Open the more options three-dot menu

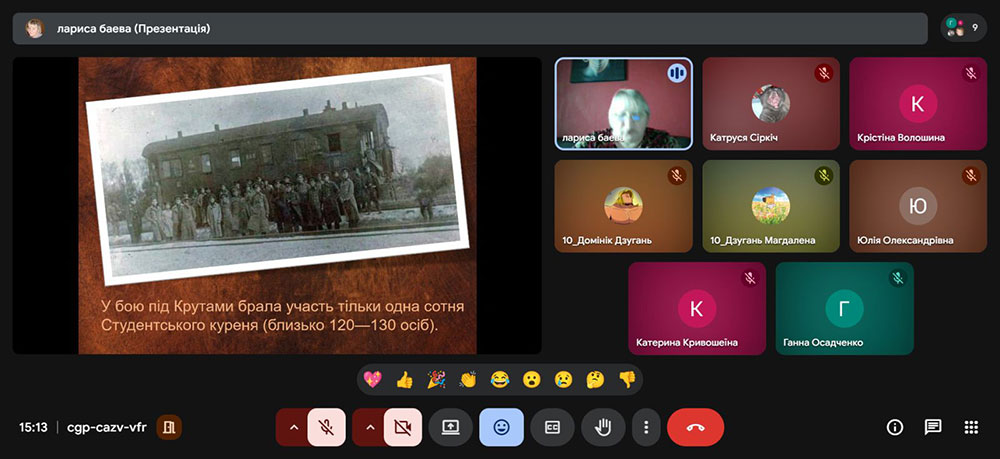[646, 427]
